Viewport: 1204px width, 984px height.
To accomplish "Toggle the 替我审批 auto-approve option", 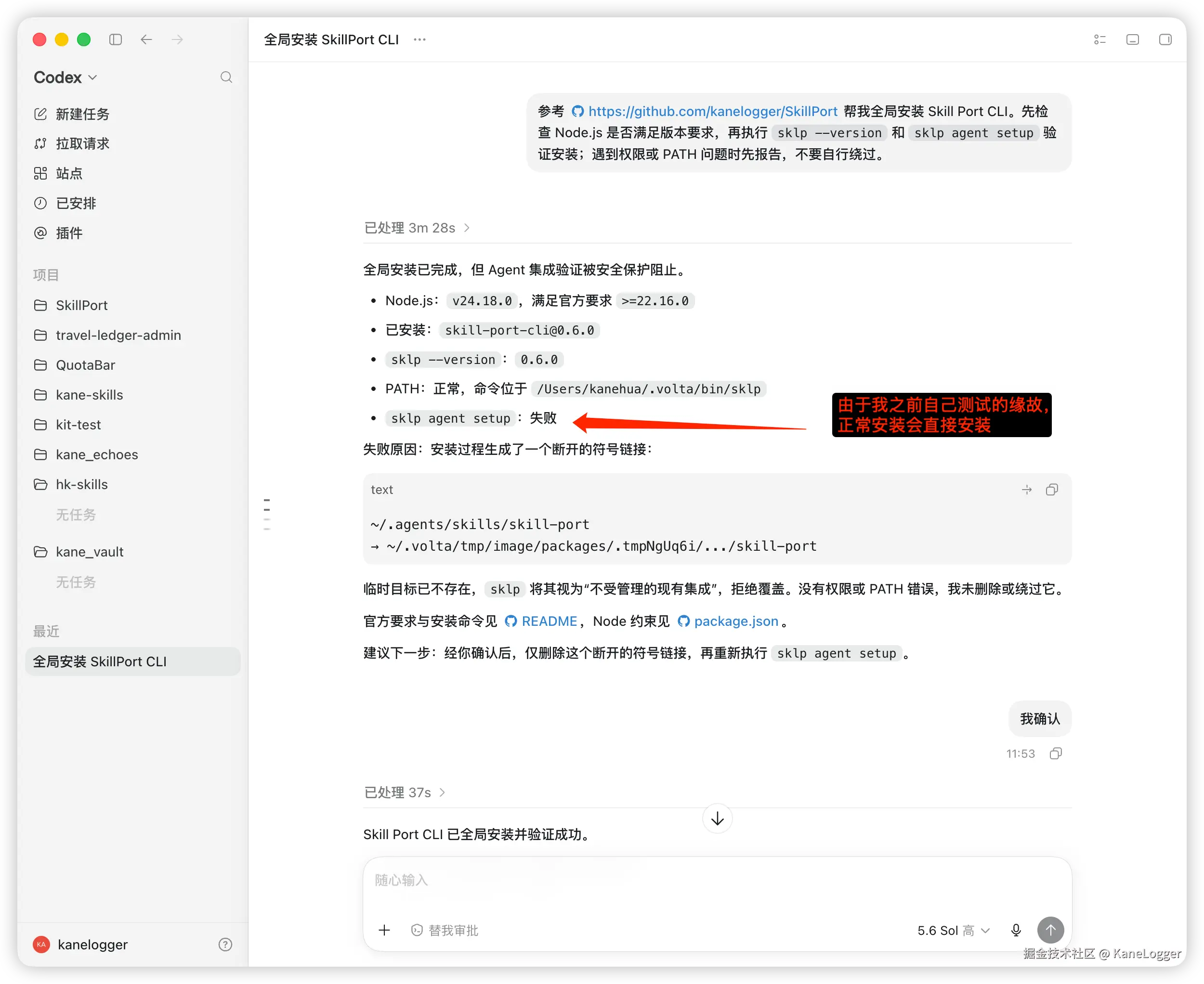I will click(445, 930).
